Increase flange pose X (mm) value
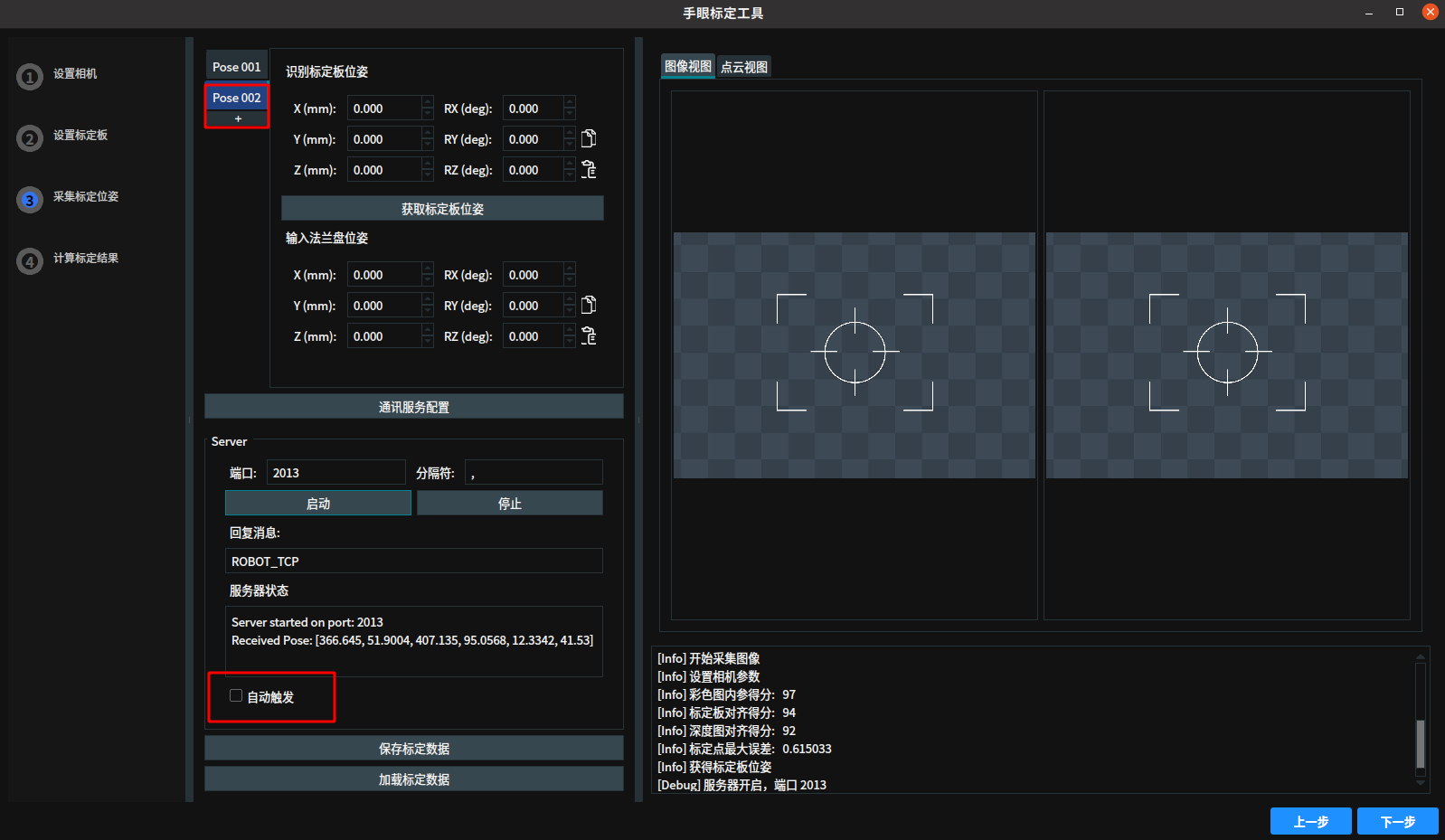The width and height of the screenshot is (1445, 840). (428, 269)
